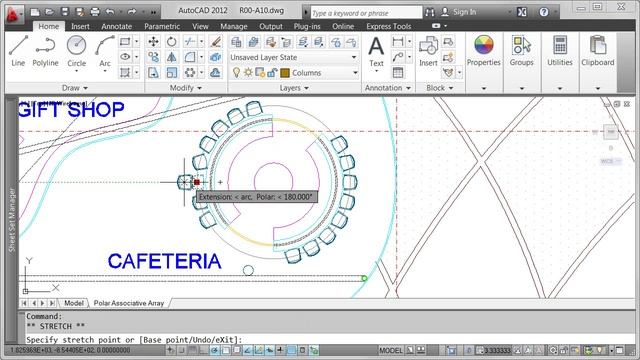
Task: Select the Trim tool
Action: (x=190, y=42)
